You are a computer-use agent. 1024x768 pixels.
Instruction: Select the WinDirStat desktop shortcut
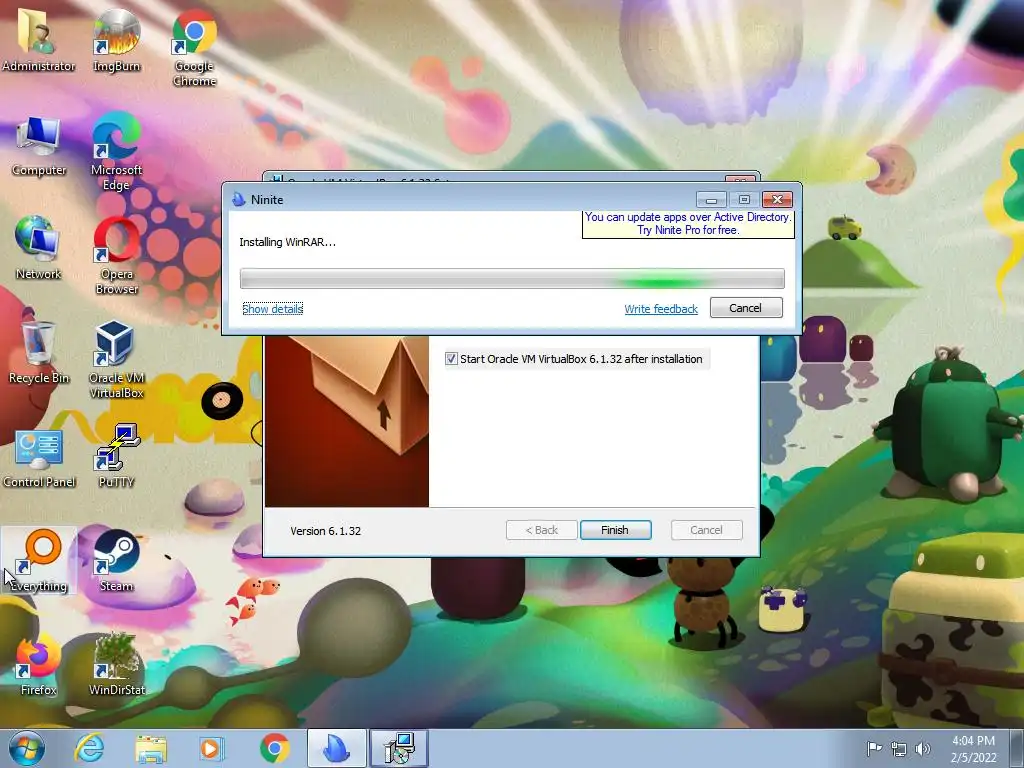coord(116,665)
